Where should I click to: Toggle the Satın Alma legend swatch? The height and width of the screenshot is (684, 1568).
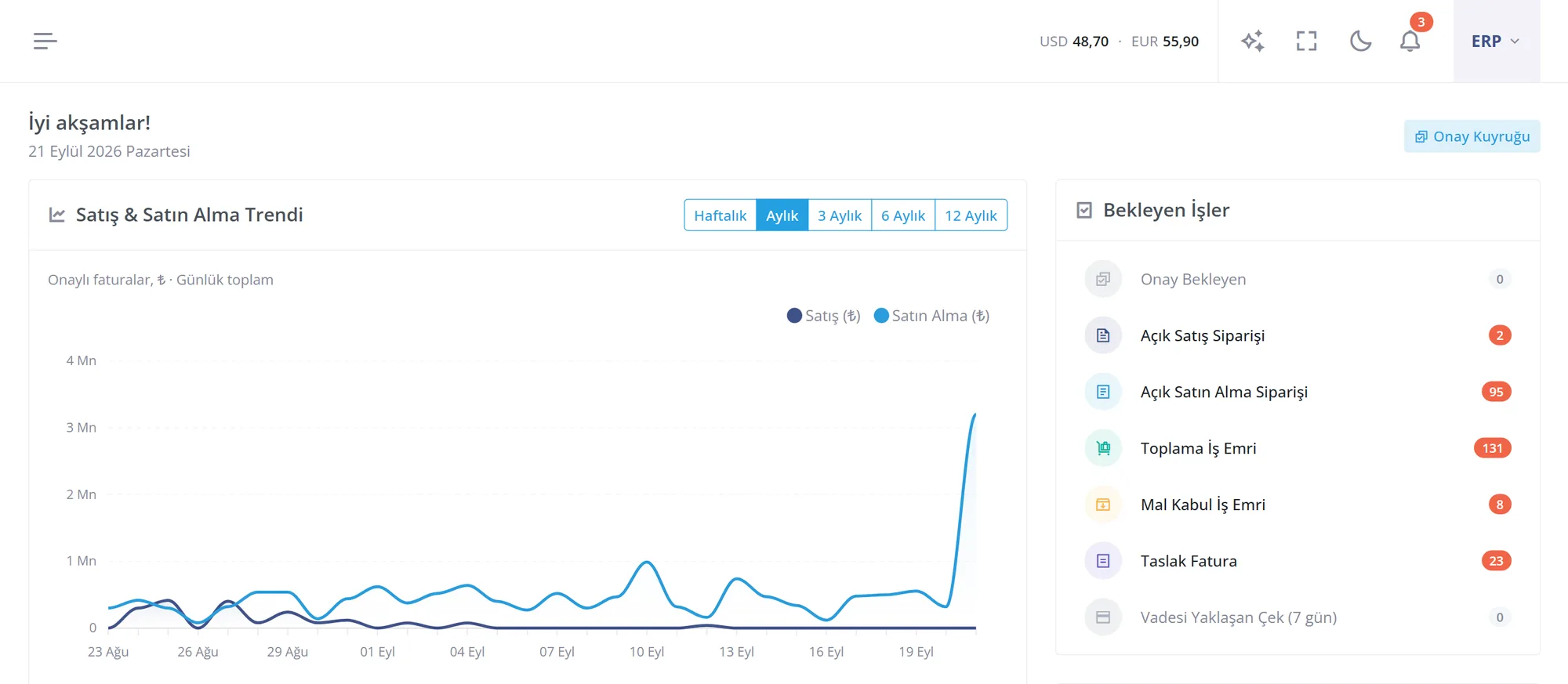881,316
